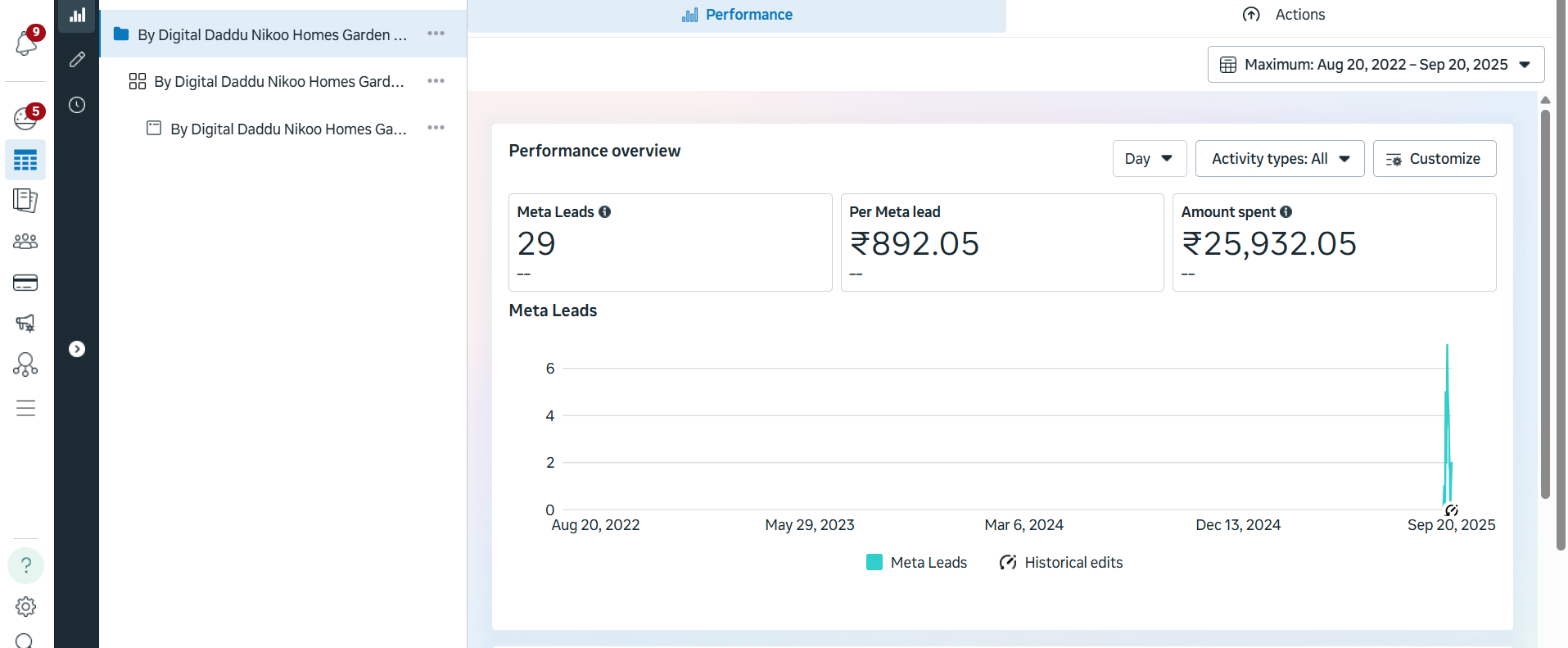Screen dimensions: 1568x648
Task: Expand the side panel with arrow button
Action: click(x=77, y=349)
